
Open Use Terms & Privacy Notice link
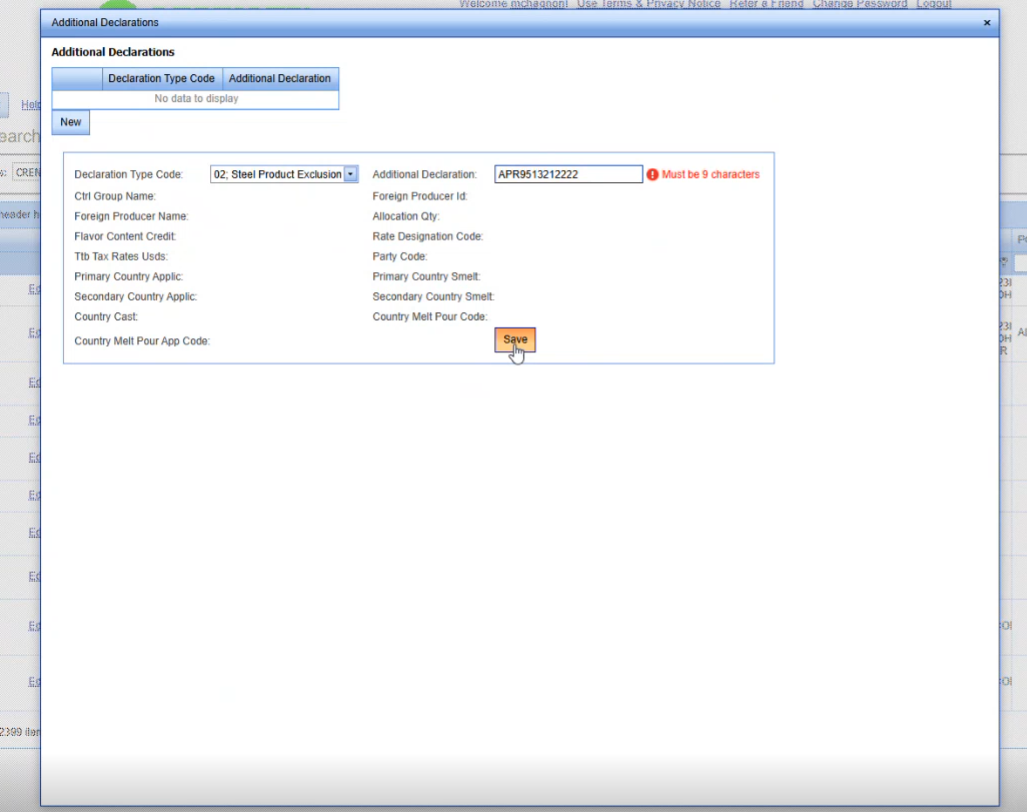tap(648, 4)
